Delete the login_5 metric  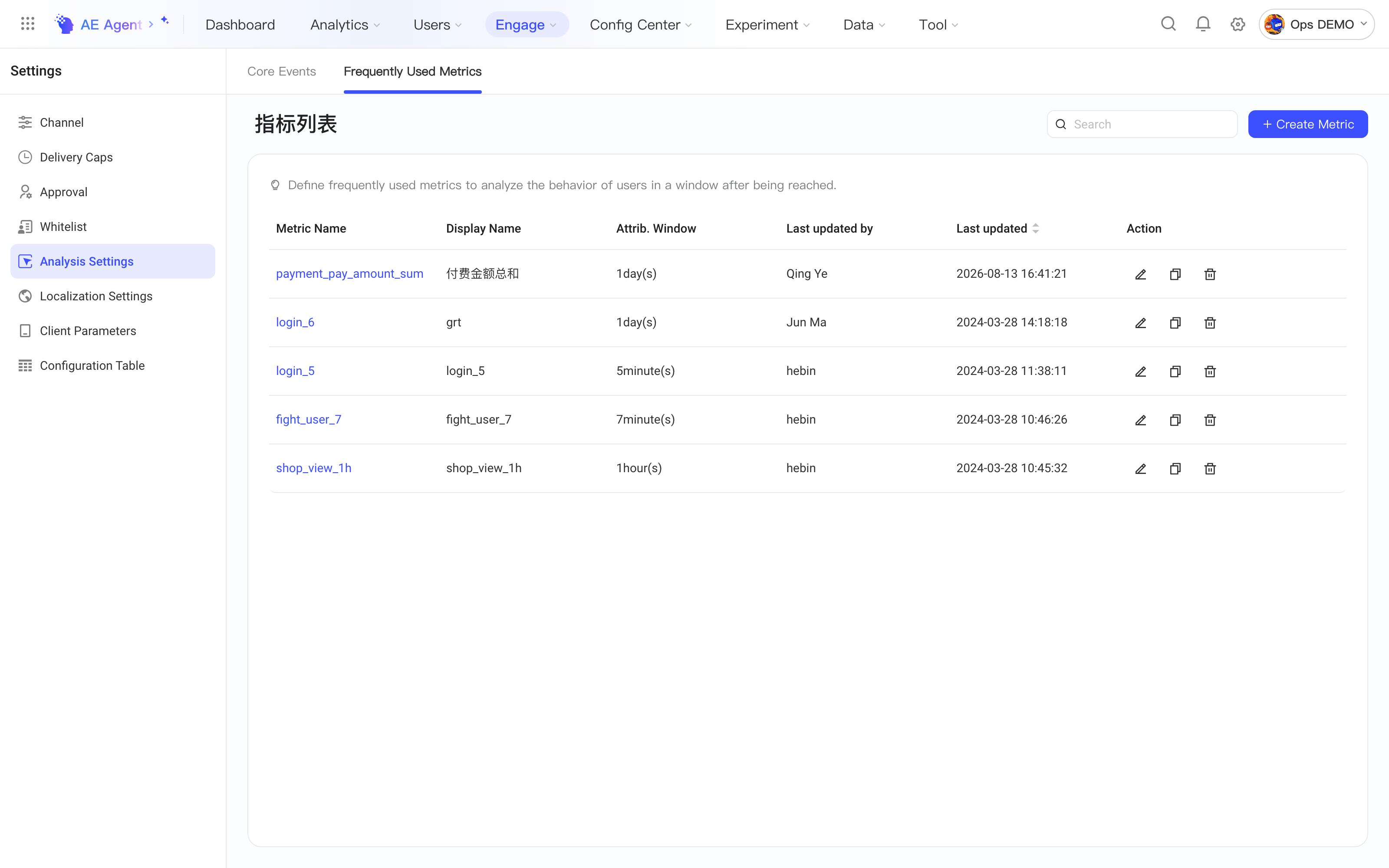pyautogui.click(x=1210, y=372)
